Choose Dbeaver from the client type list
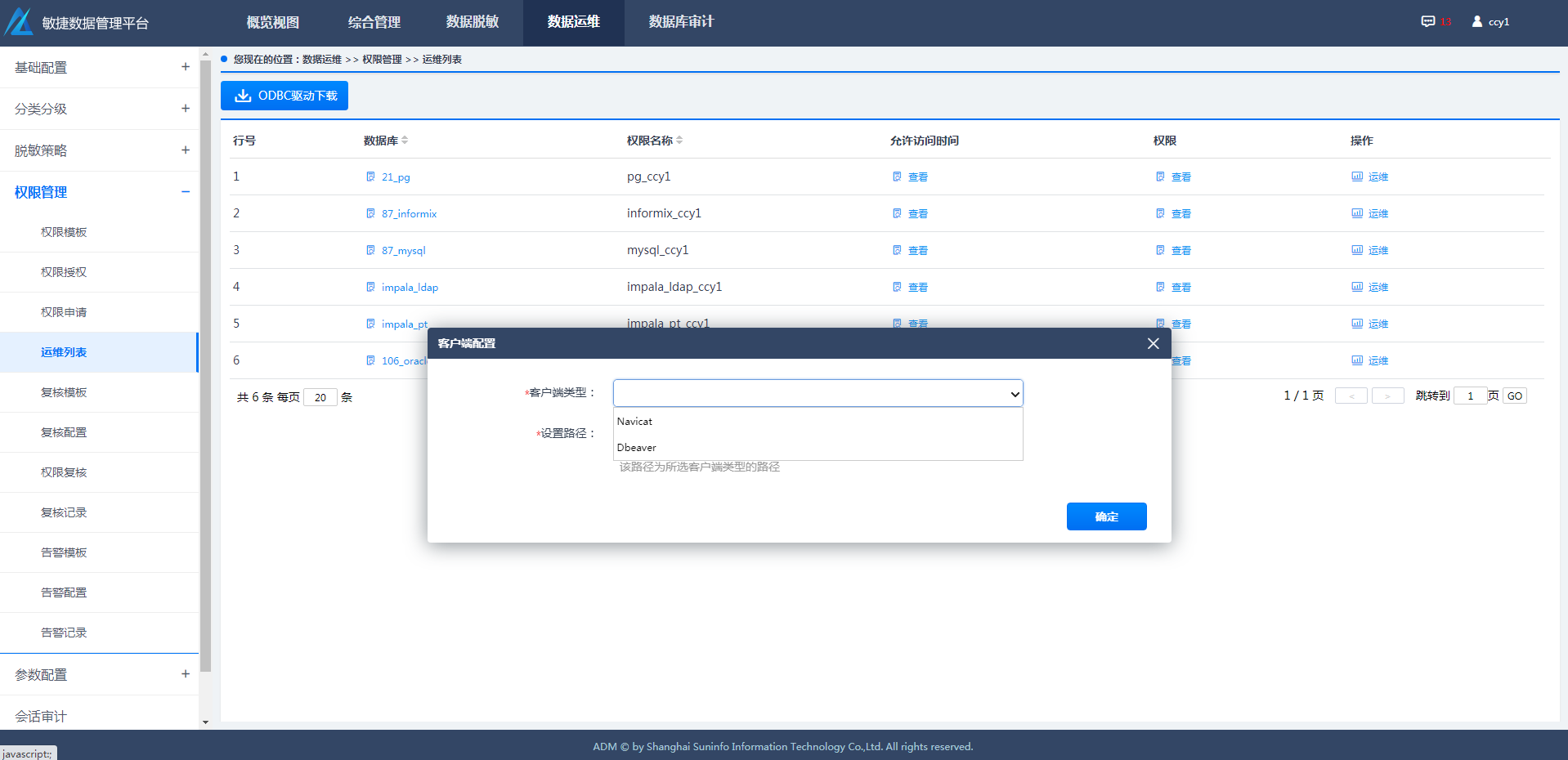This screenshot has height=760, width=1568. tap(637, 448)
